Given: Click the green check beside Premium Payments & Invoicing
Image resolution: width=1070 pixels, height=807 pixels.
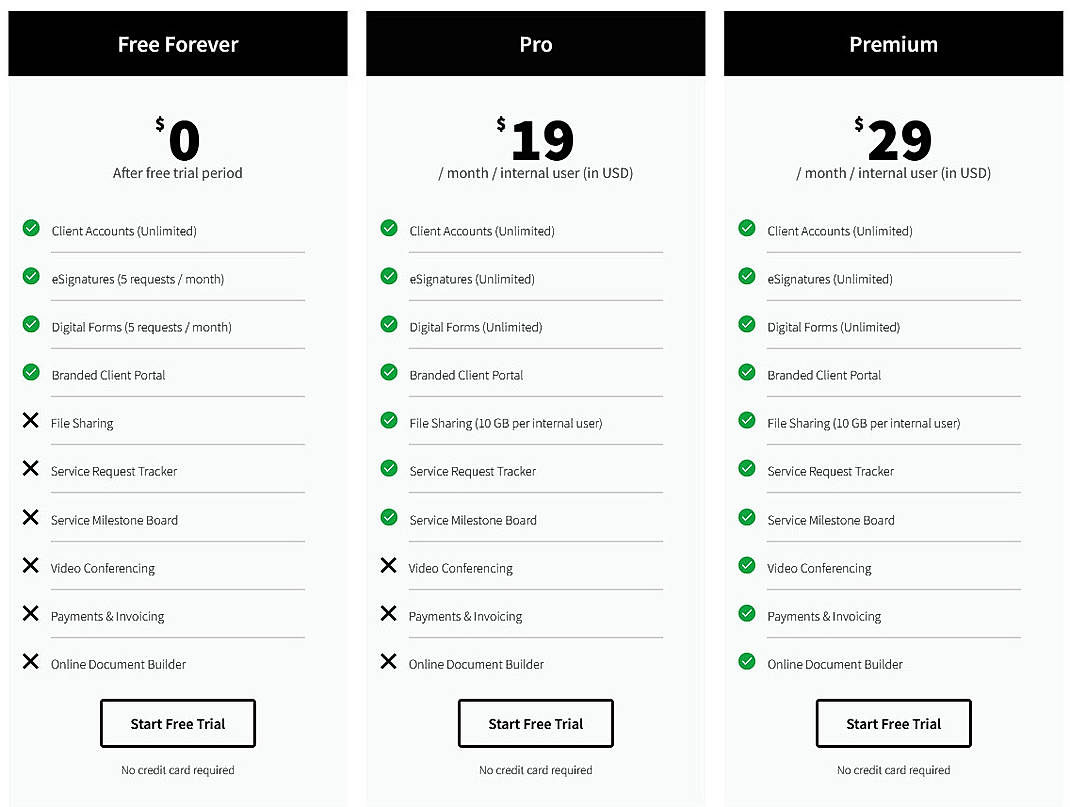Looking at the screenshot, I should pos(747,613).
